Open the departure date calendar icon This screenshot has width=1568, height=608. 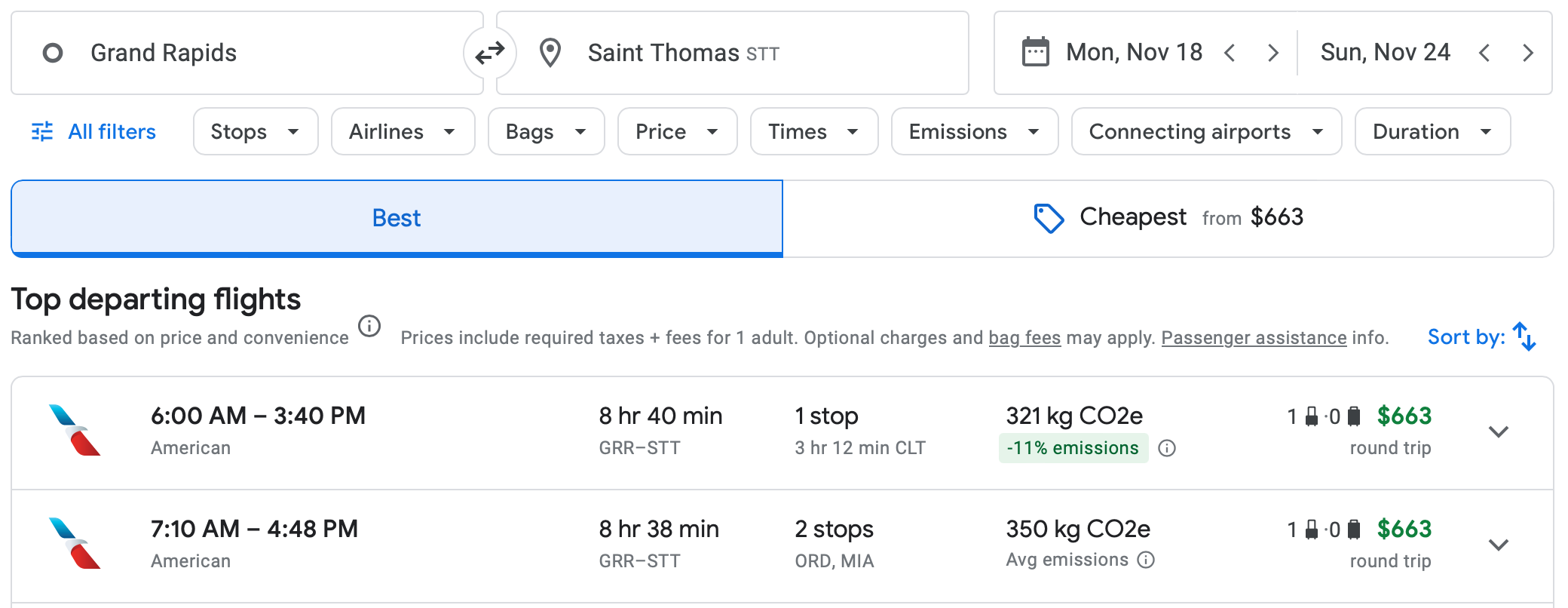[x=1035, y=53]
